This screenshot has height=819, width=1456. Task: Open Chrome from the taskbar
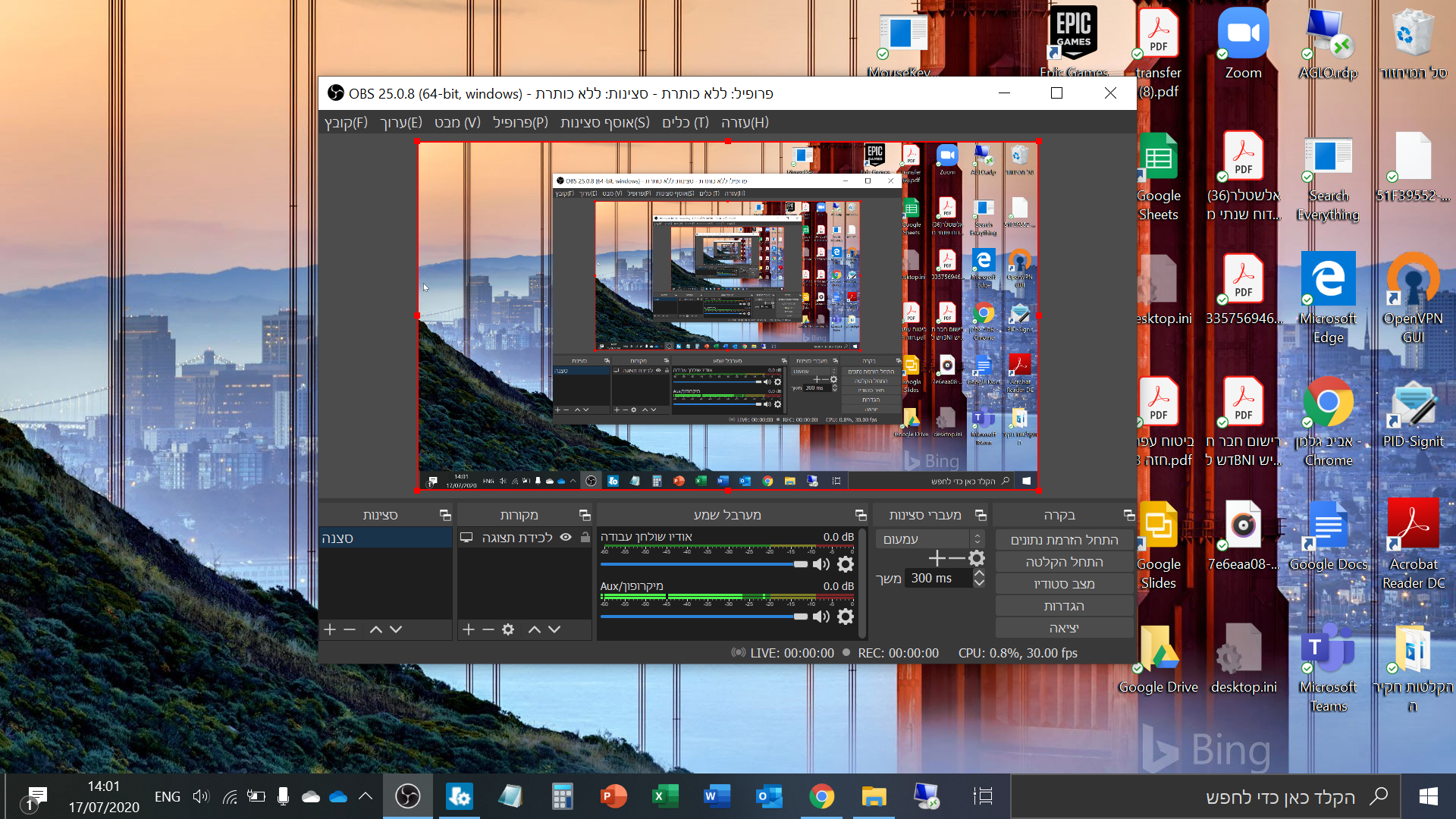pos(821,796)
